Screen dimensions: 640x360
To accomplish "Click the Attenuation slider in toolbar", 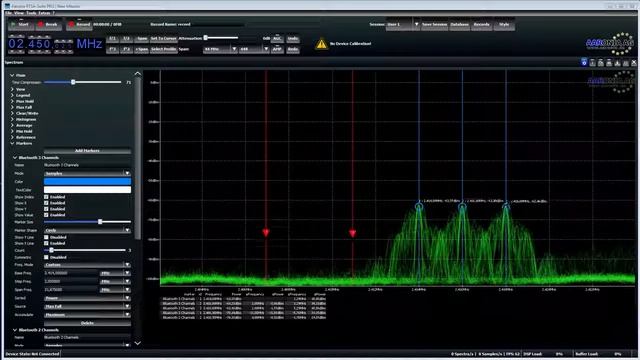I will pos(221,38).
